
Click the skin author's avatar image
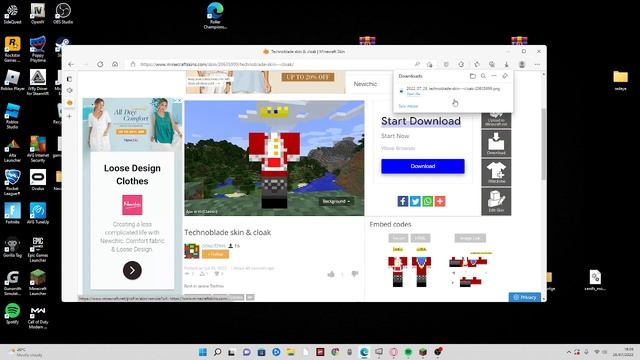(x=192, y=251)
